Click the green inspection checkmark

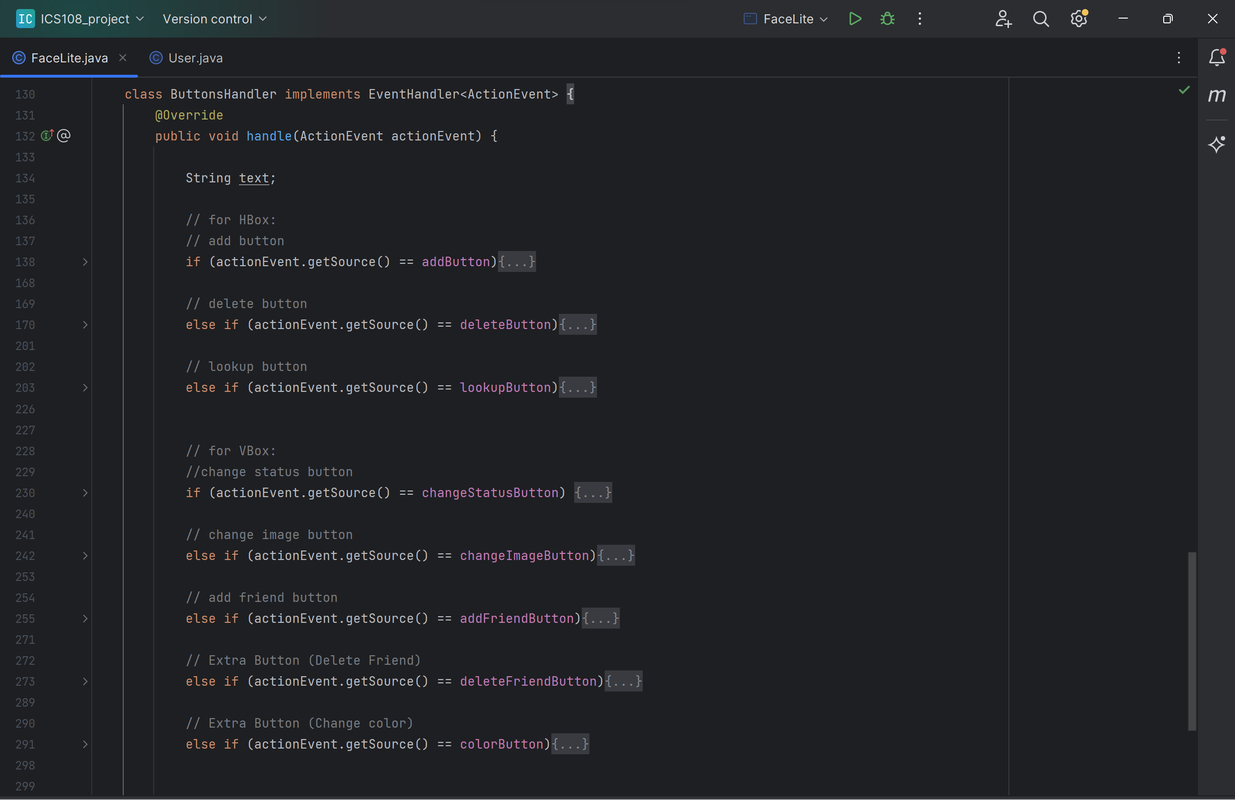(x=1184, y=90)
